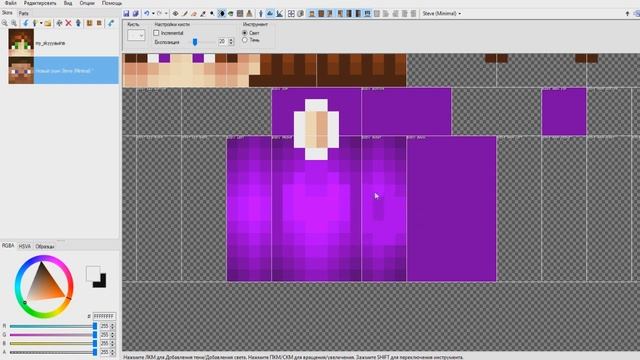Open the Файл menu
640x360 pixels.
(10, 3)
